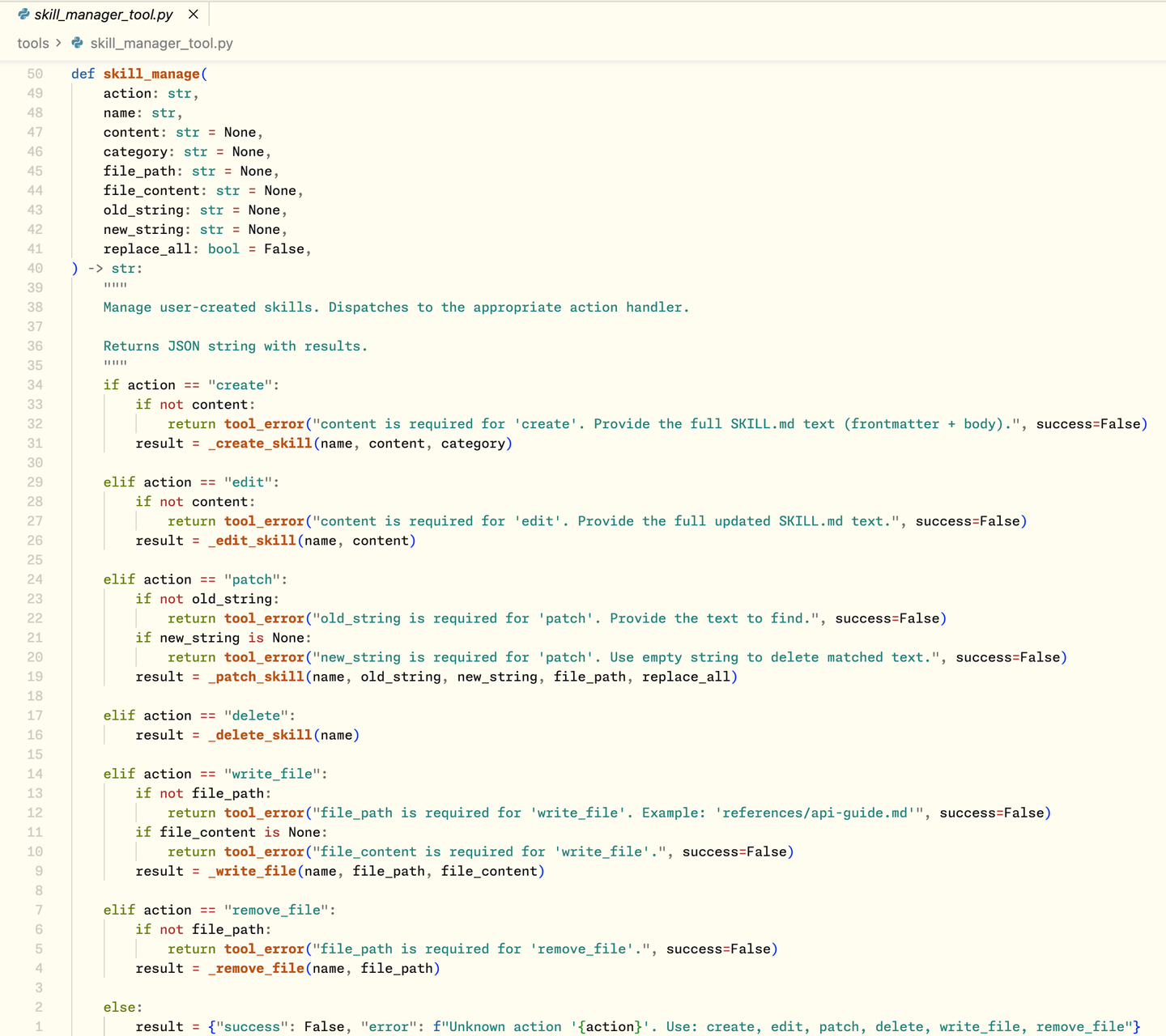Click the '_remove_file' function call
1166x1036 pixels.
point(256,968)
